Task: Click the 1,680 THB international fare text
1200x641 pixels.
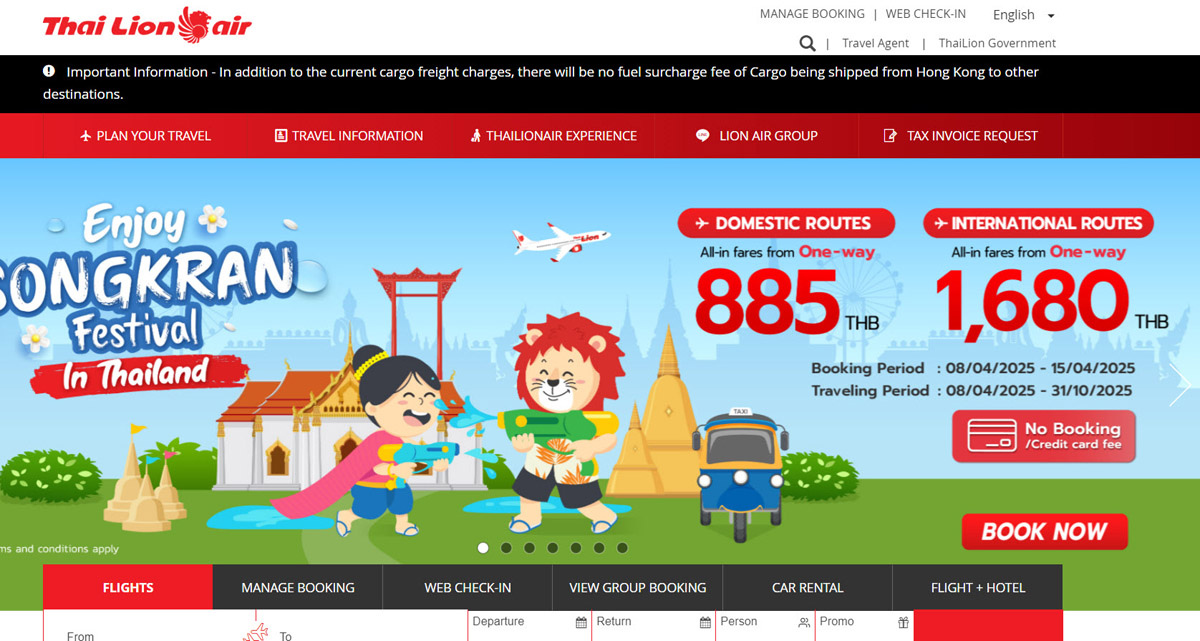Action: tap(1050, 303)
